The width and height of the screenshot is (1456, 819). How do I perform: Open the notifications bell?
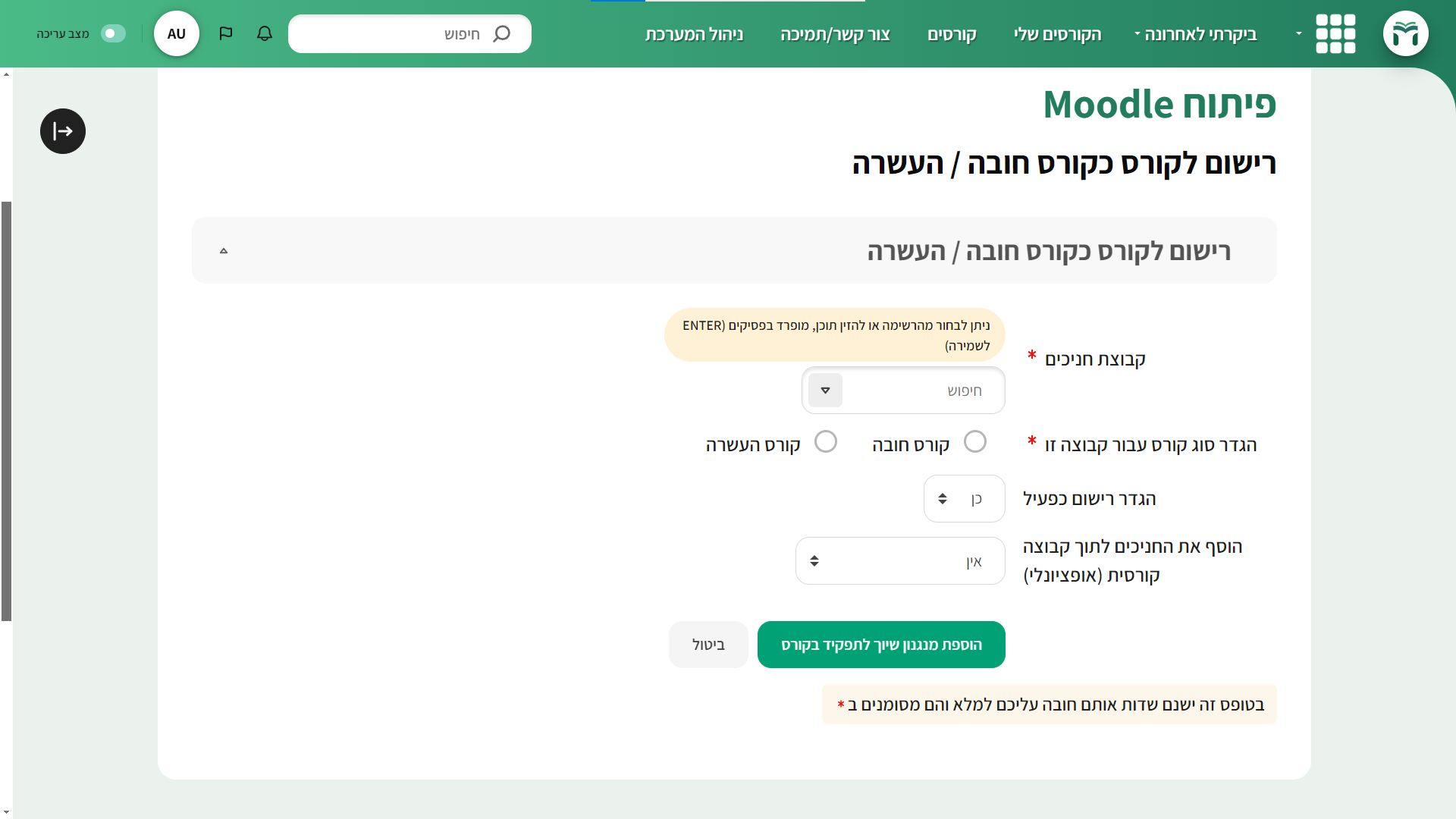264,33
